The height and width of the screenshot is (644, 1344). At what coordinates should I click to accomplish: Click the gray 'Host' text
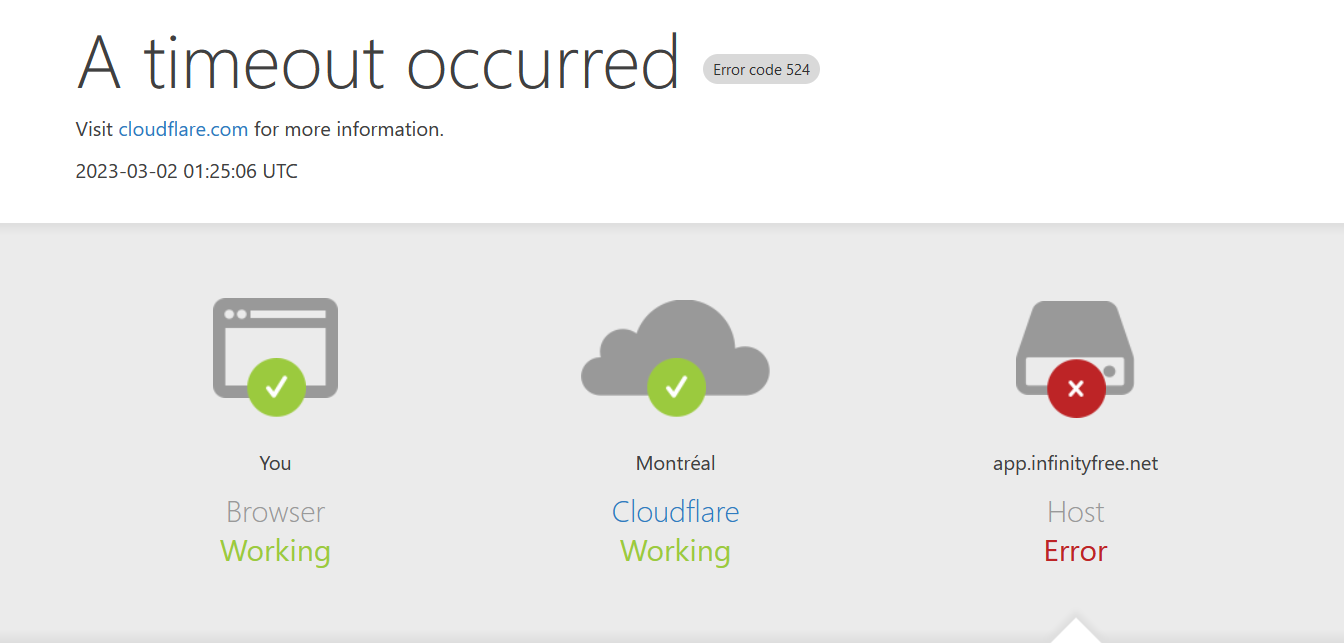point(1075,512)
